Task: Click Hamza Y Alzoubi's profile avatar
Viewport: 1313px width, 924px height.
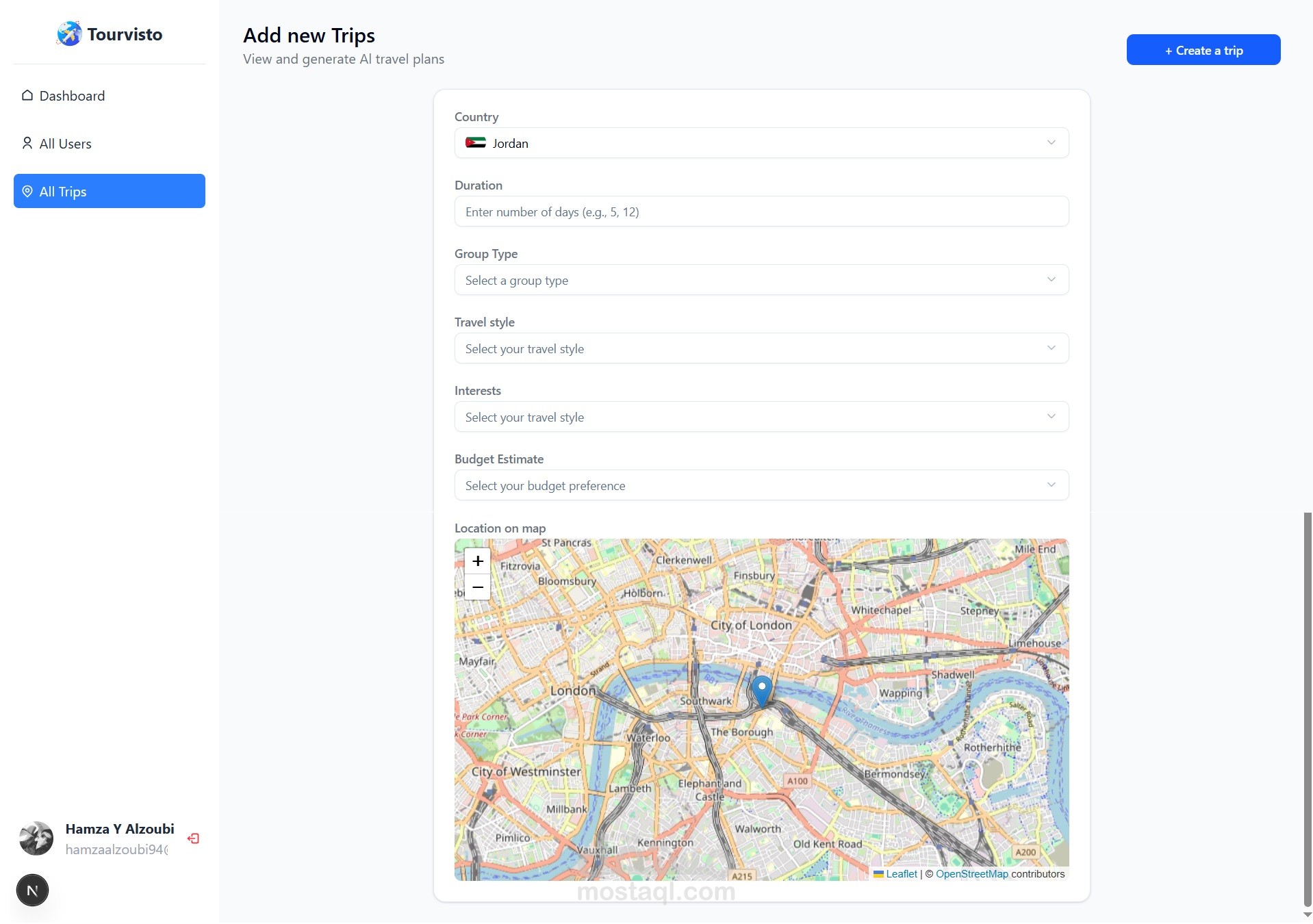Action: tap(36, 838)
